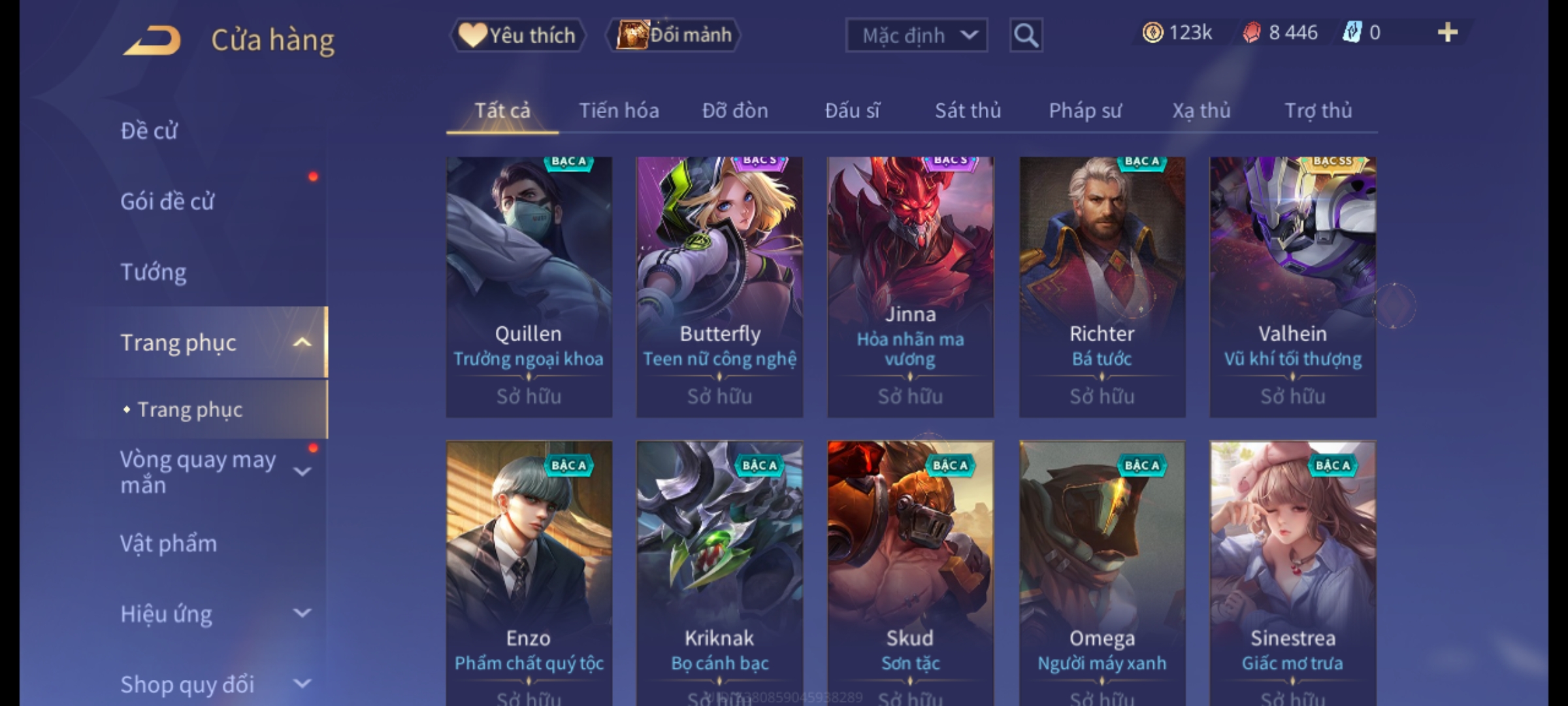Tap the gold coin balance icon

[1152, 32]
